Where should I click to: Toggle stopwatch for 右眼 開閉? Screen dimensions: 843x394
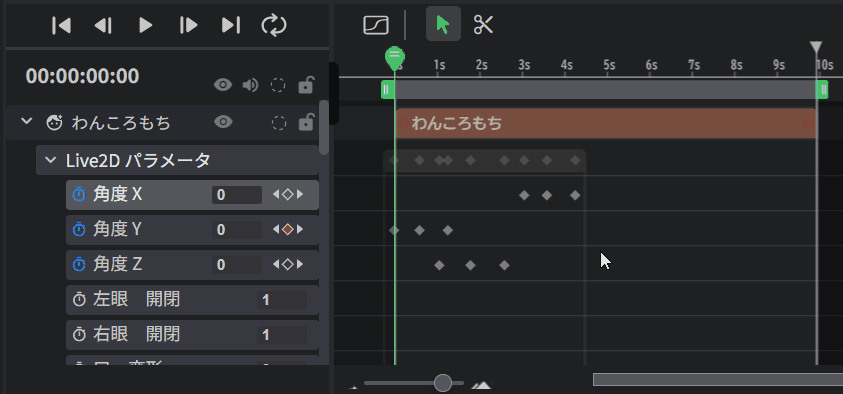(79, 335)
